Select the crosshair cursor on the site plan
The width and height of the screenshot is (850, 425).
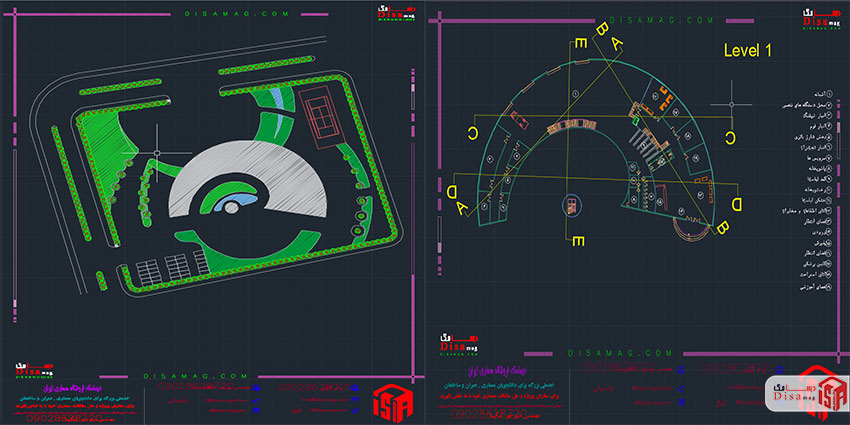157,152
